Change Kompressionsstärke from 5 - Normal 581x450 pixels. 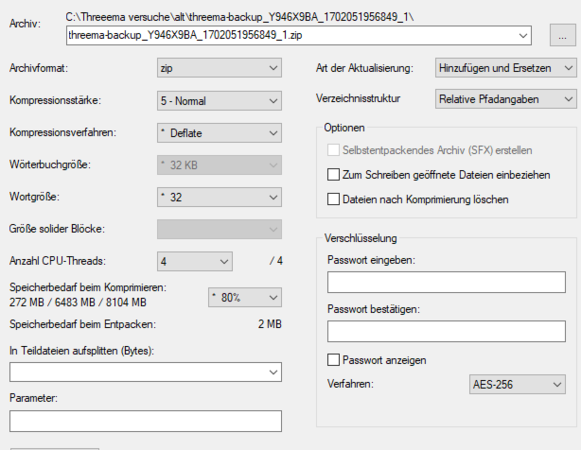pyautogui.click(x=219, y=101)
